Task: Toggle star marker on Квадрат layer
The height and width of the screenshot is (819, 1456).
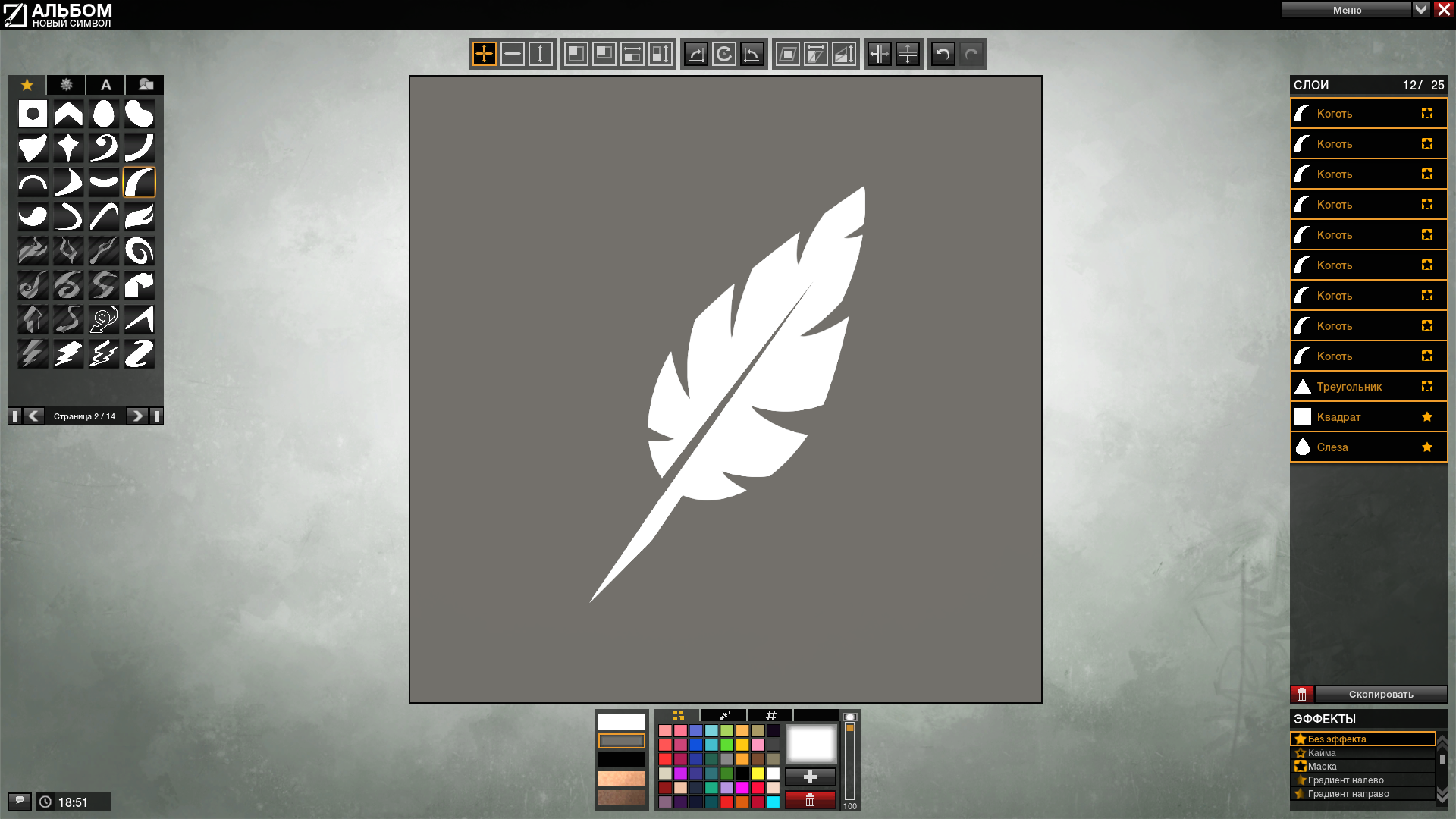Action: coord(1427,416)
